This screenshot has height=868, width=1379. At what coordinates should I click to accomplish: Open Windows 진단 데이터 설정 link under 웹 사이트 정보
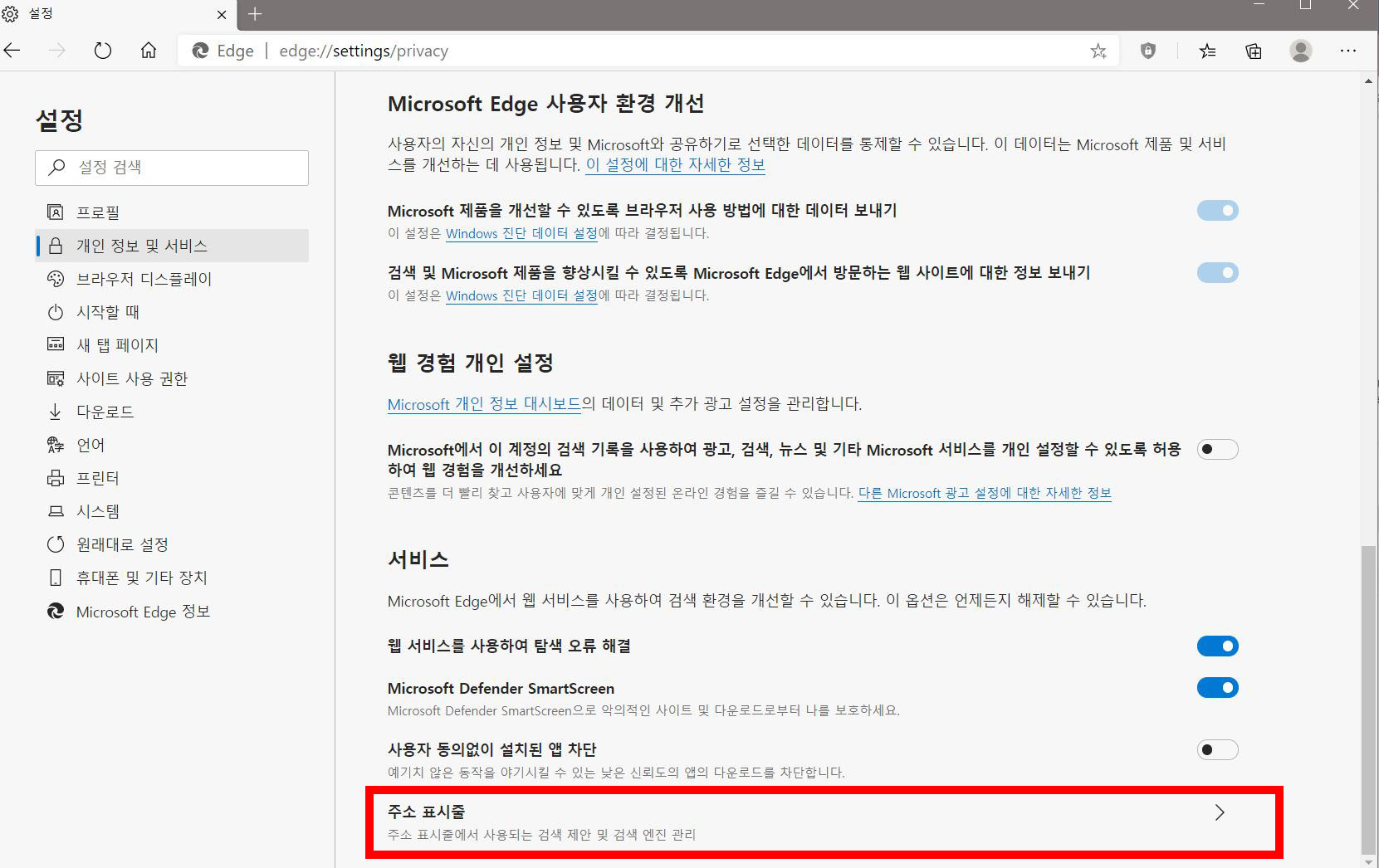pyautogui.click(x=521, y=295)
